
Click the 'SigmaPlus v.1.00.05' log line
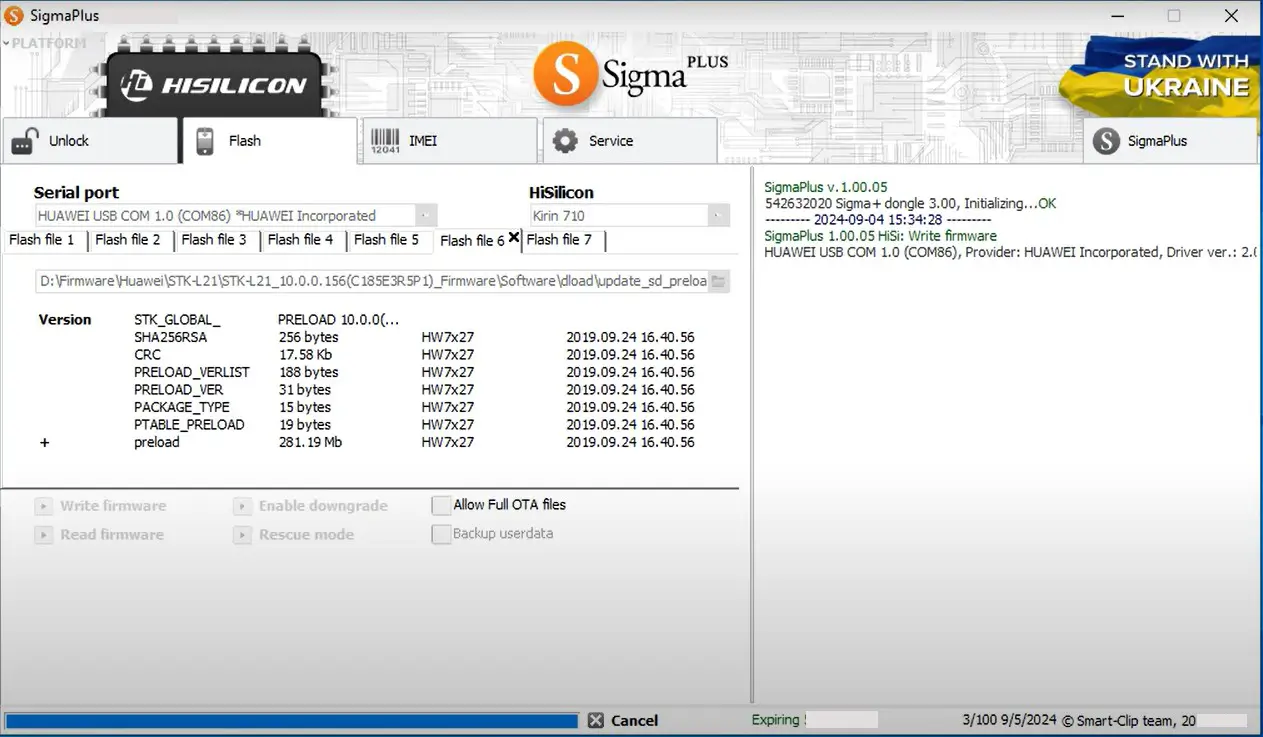coord(825,187)
